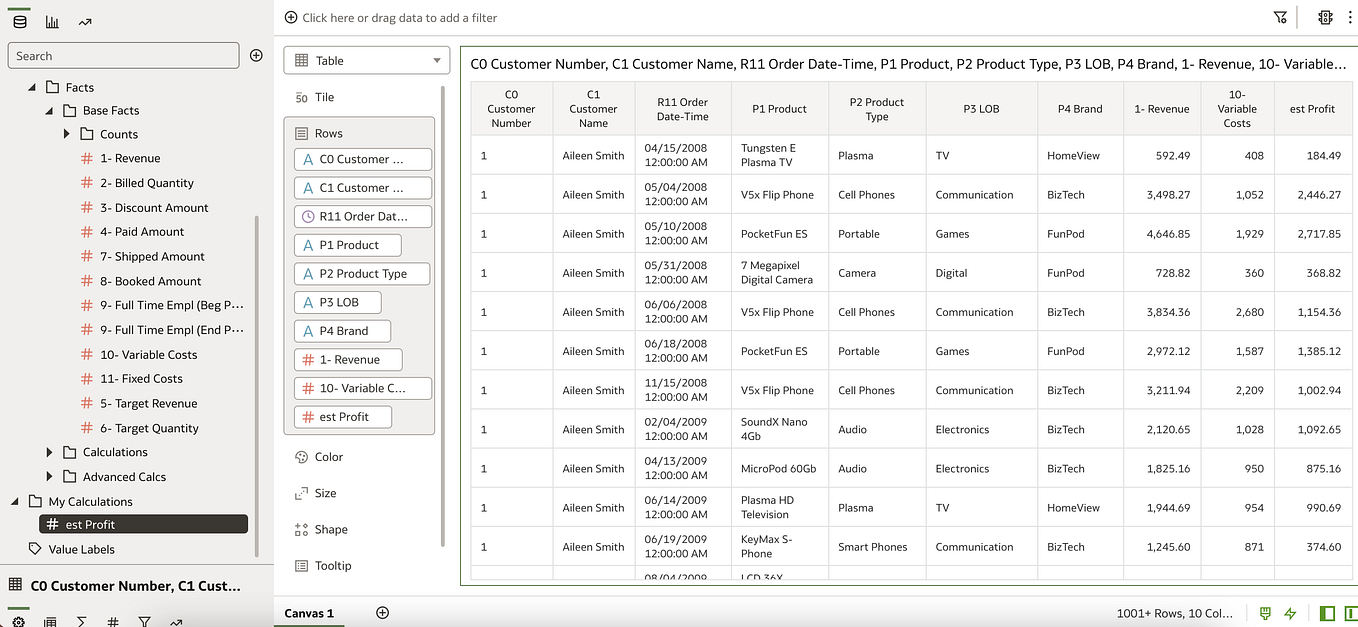Open the Narrate view trend icon
This screenshot has height=627, width=1358.
[x=84, y=20]
